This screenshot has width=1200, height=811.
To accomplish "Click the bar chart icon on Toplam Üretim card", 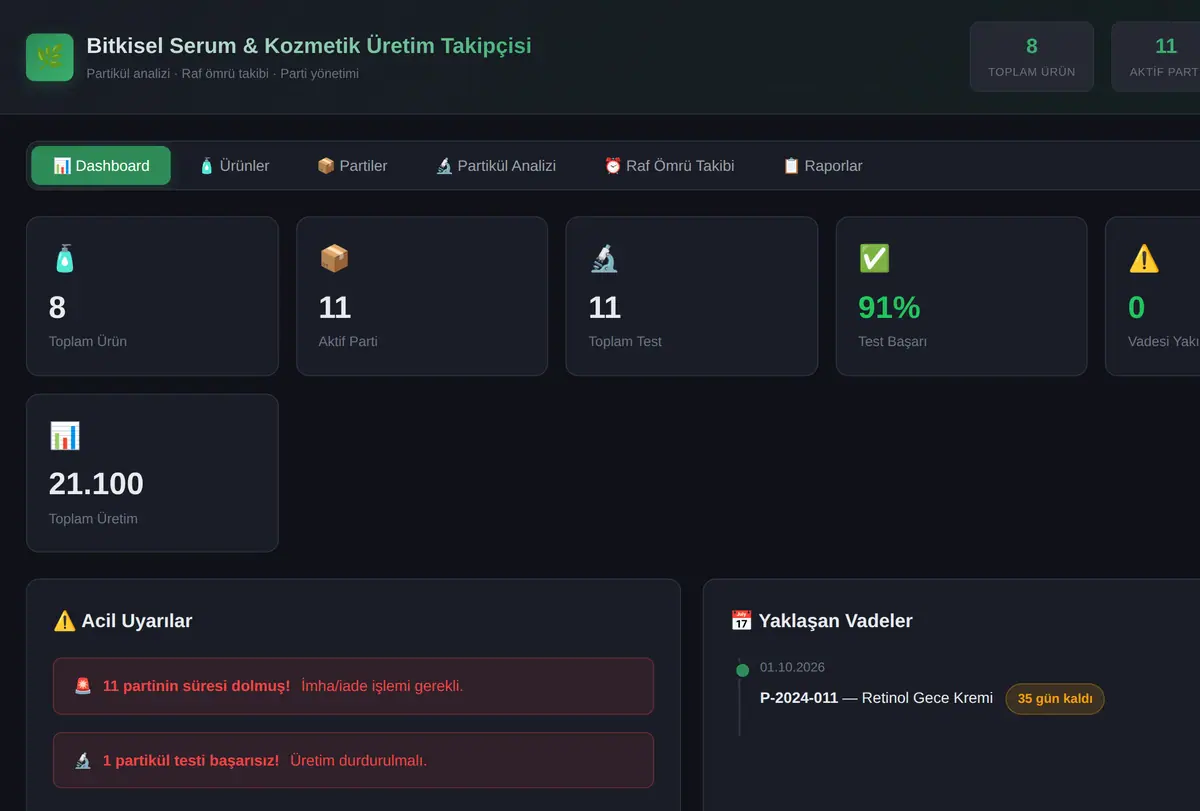I will pos(64,436).
